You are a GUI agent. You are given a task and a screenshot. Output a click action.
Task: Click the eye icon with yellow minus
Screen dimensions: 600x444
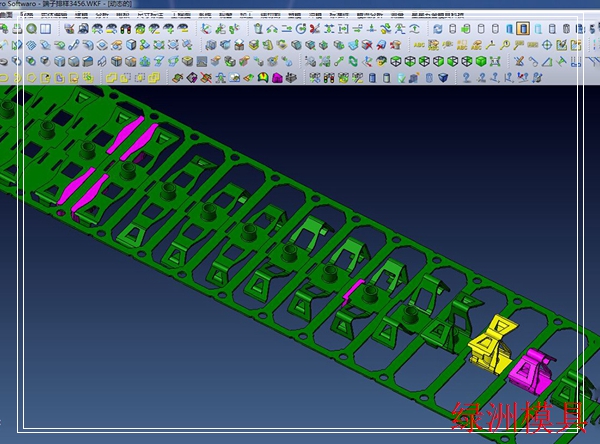[x=183, y=29]
